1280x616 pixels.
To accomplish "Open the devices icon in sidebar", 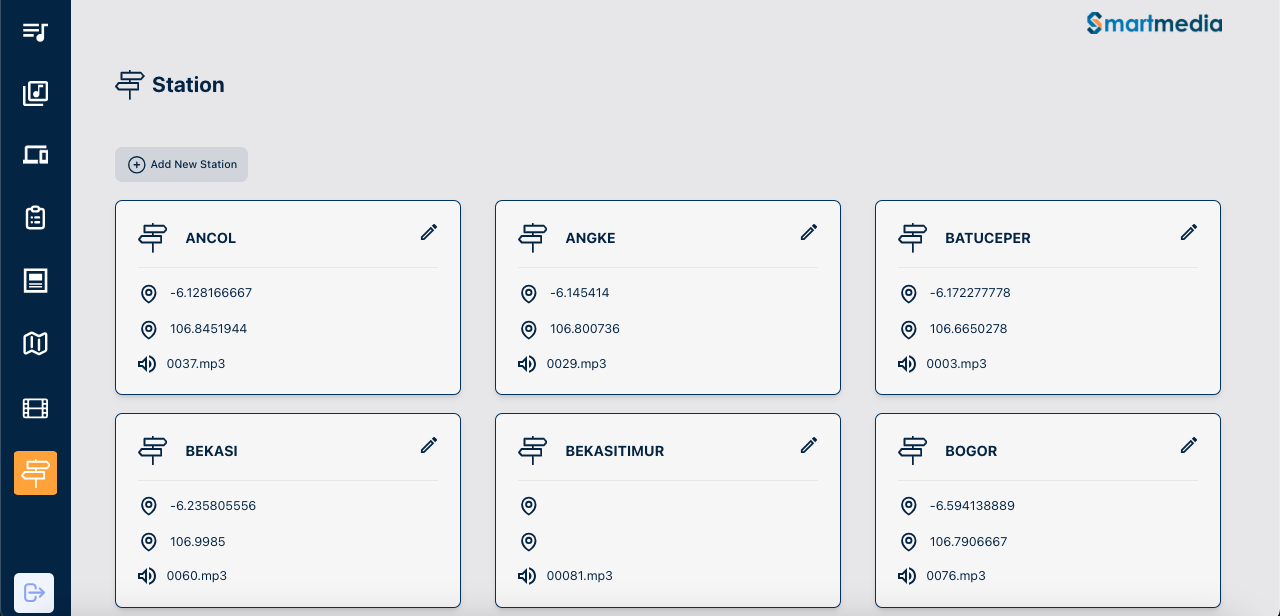I will pyautogui.click(x=35, y=155).
